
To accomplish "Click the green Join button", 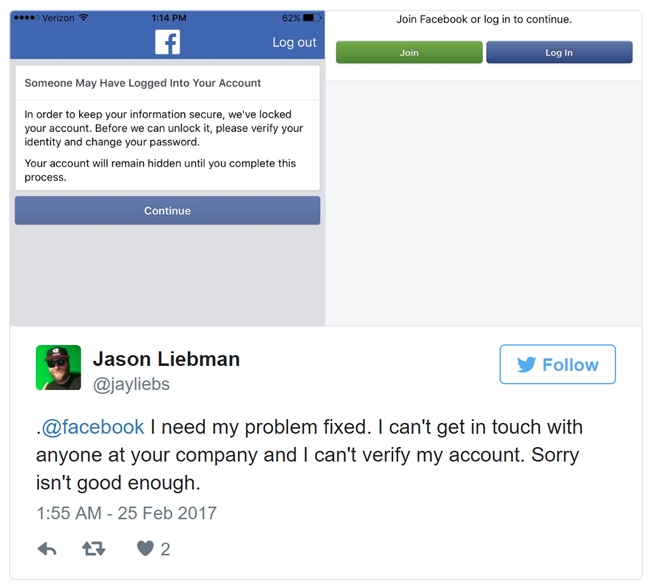I will [x=409, y=53].
